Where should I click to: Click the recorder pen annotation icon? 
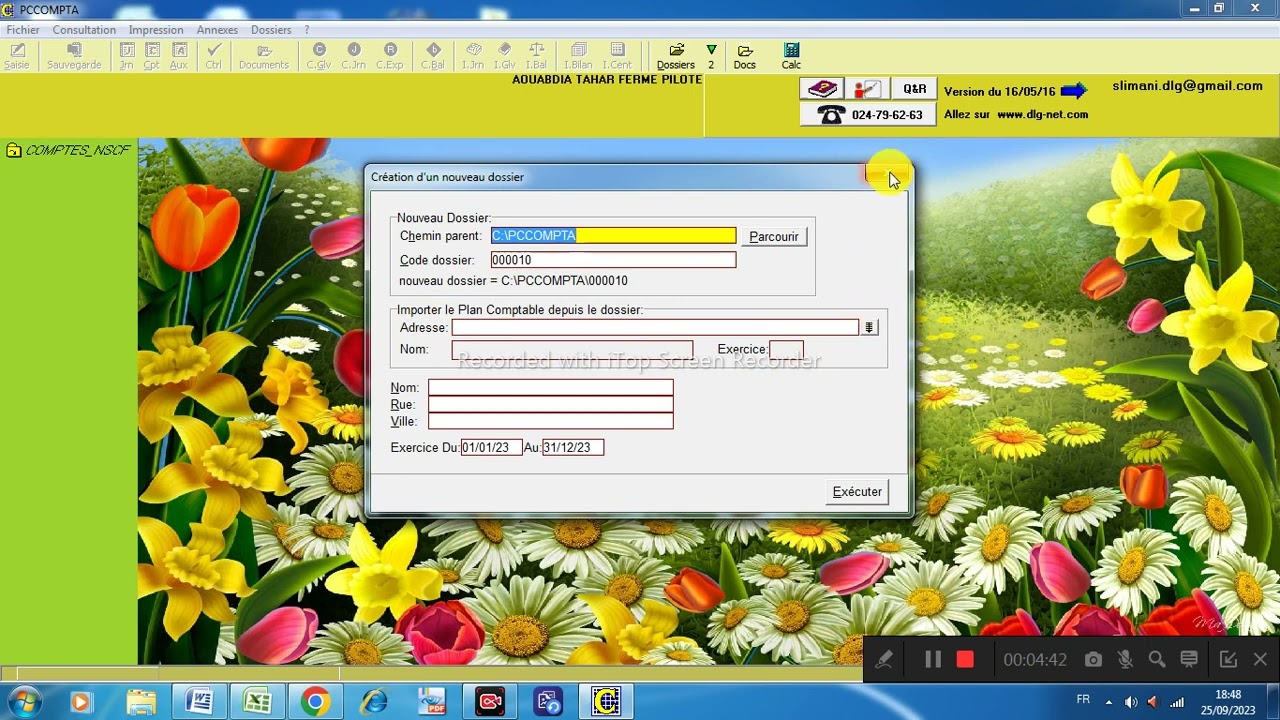884,660
